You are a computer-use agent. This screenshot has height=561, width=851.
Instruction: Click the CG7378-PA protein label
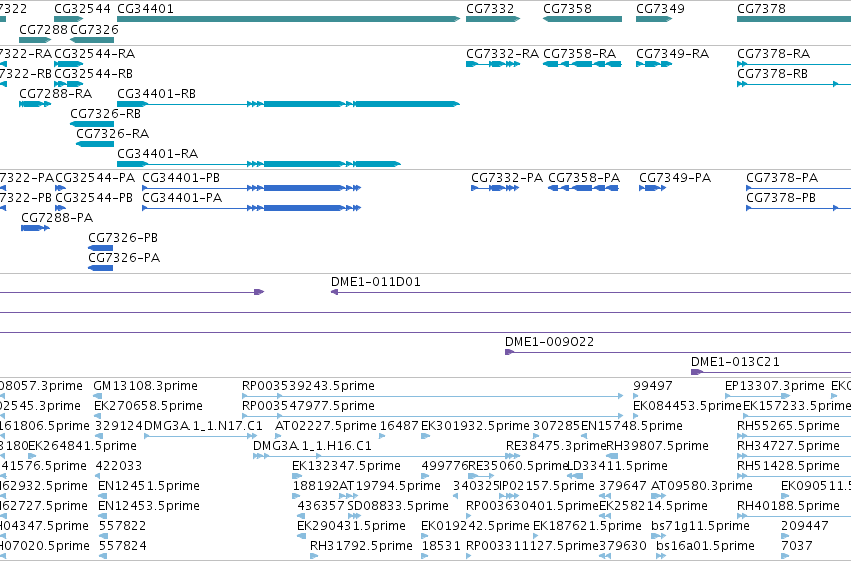coord(782,178)
